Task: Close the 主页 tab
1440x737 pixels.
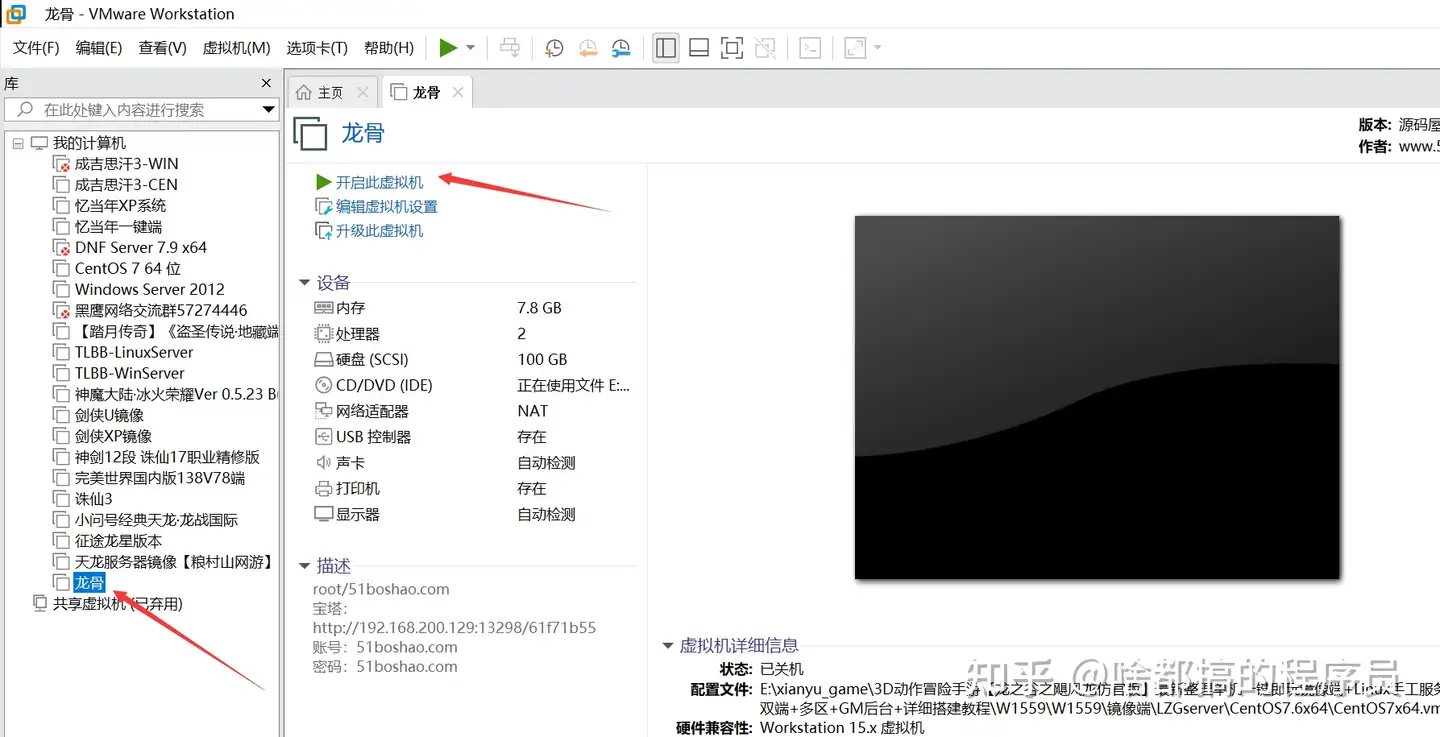Action: coord(362,92)
